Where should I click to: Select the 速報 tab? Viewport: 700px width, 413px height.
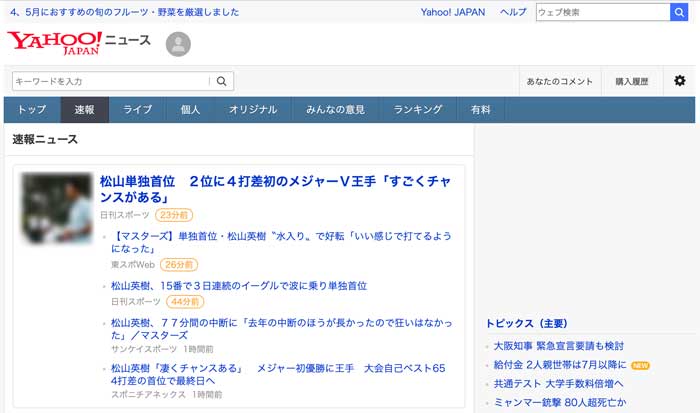click(84, 109)
